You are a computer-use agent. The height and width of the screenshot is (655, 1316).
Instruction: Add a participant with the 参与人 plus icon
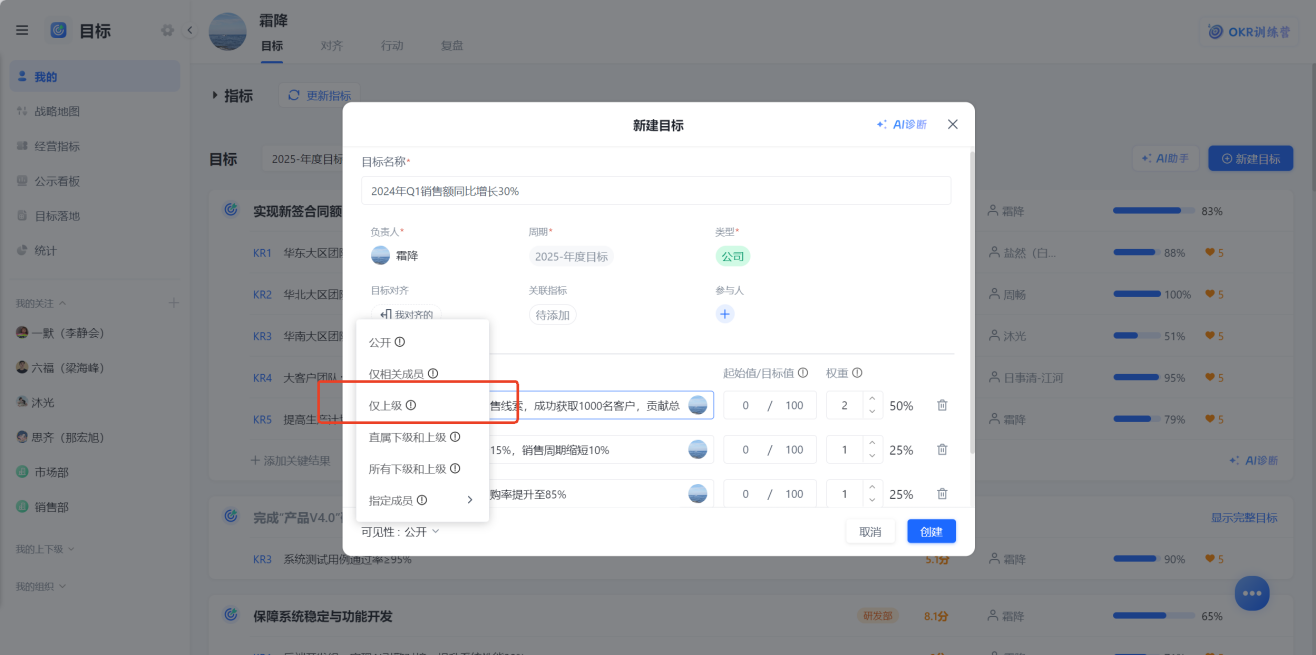[725, 314]
